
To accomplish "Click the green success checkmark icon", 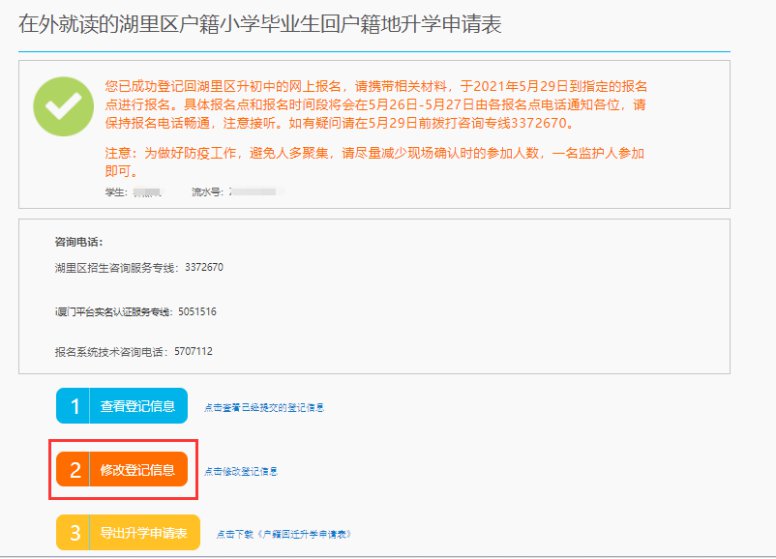I will pyautogui.click(x=64, y=106).
